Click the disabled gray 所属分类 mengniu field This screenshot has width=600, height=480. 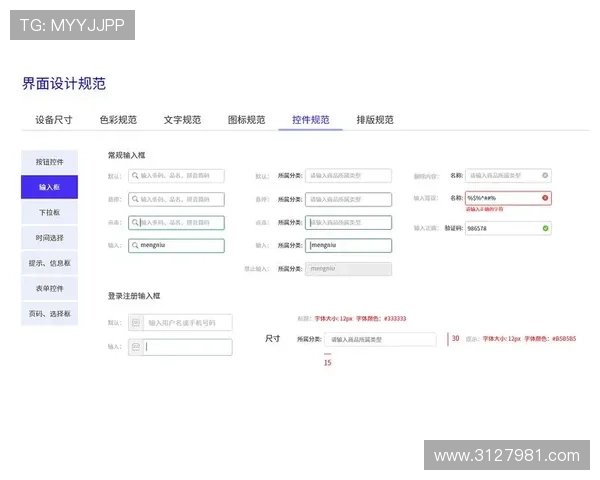[x=349, y=269]
